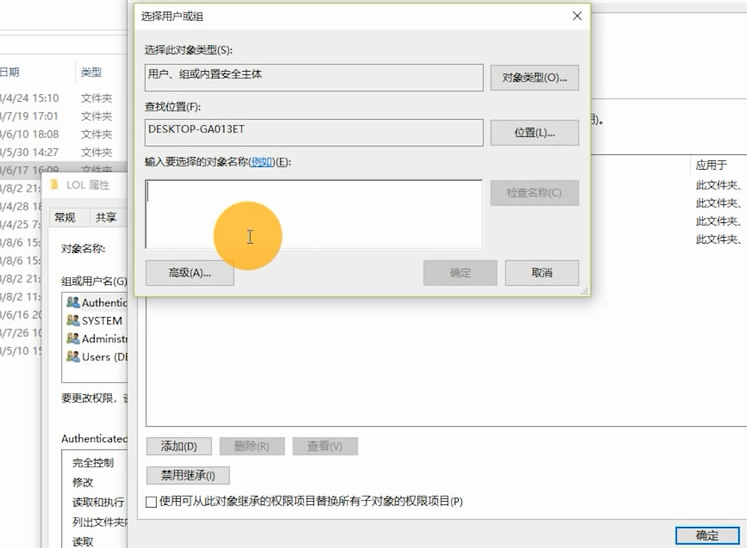Click the folder icon in LOL 属性 title
Viewport: 747px width, 548px height.
54,185
